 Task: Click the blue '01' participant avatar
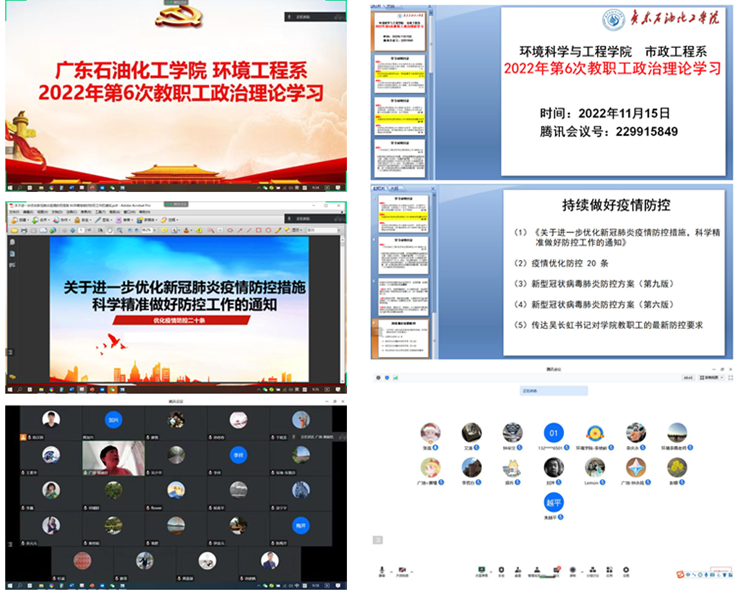pos(554,433)
